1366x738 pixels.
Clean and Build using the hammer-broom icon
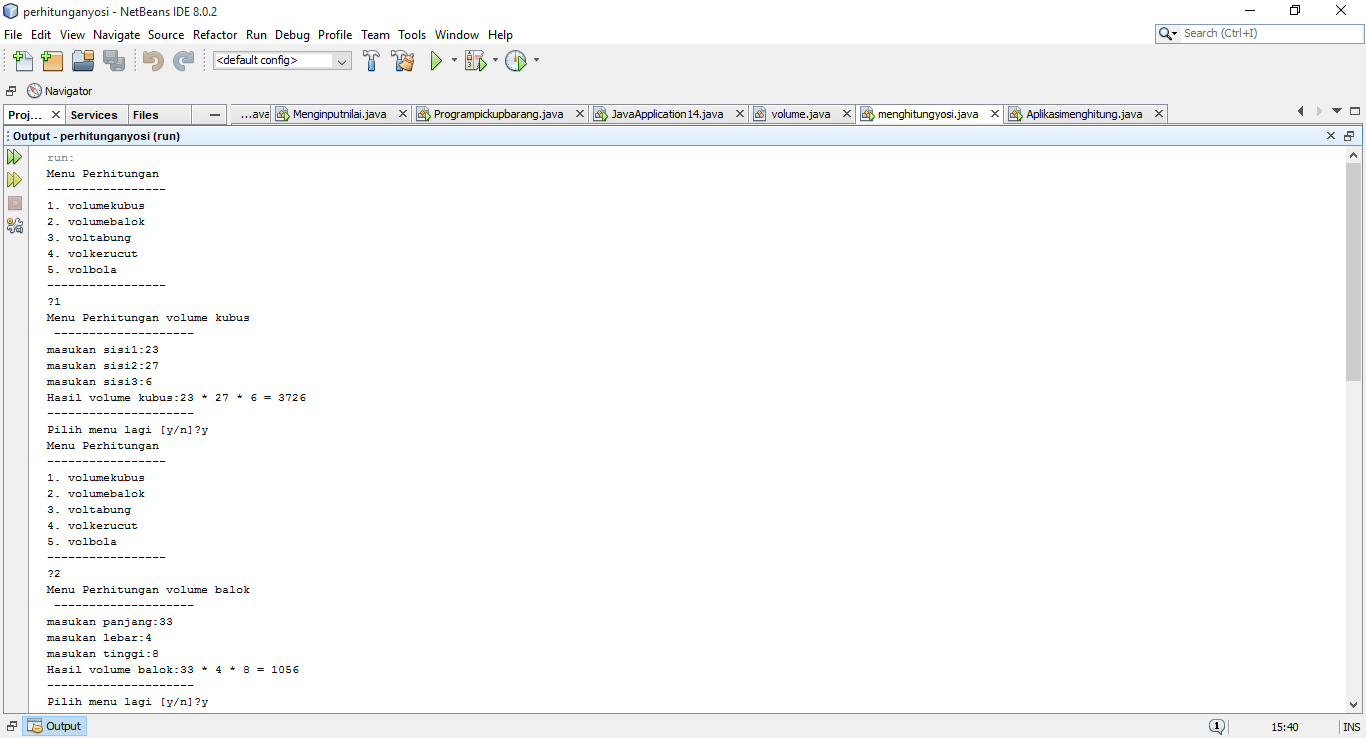(x=403, y=60)
